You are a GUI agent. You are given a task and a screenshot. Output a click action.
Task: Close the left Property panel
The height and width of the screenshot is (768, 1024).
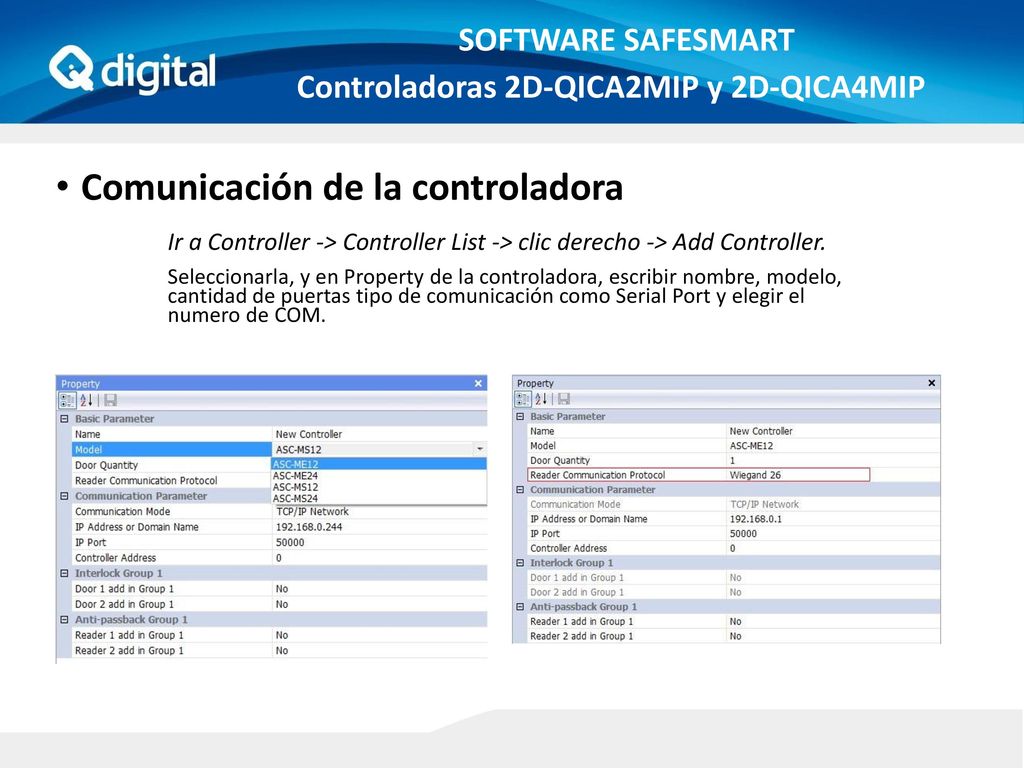pos(478,383)
